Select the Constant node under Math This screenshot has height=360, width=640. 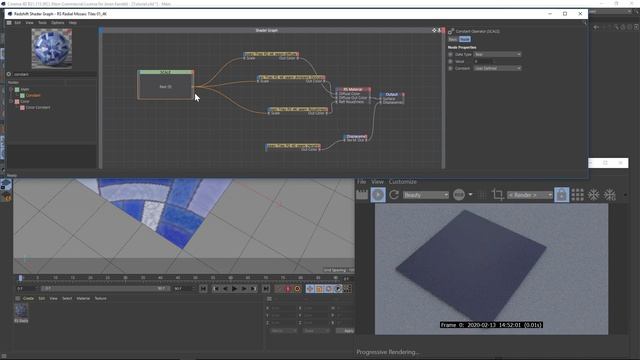[x=33, y=95]
